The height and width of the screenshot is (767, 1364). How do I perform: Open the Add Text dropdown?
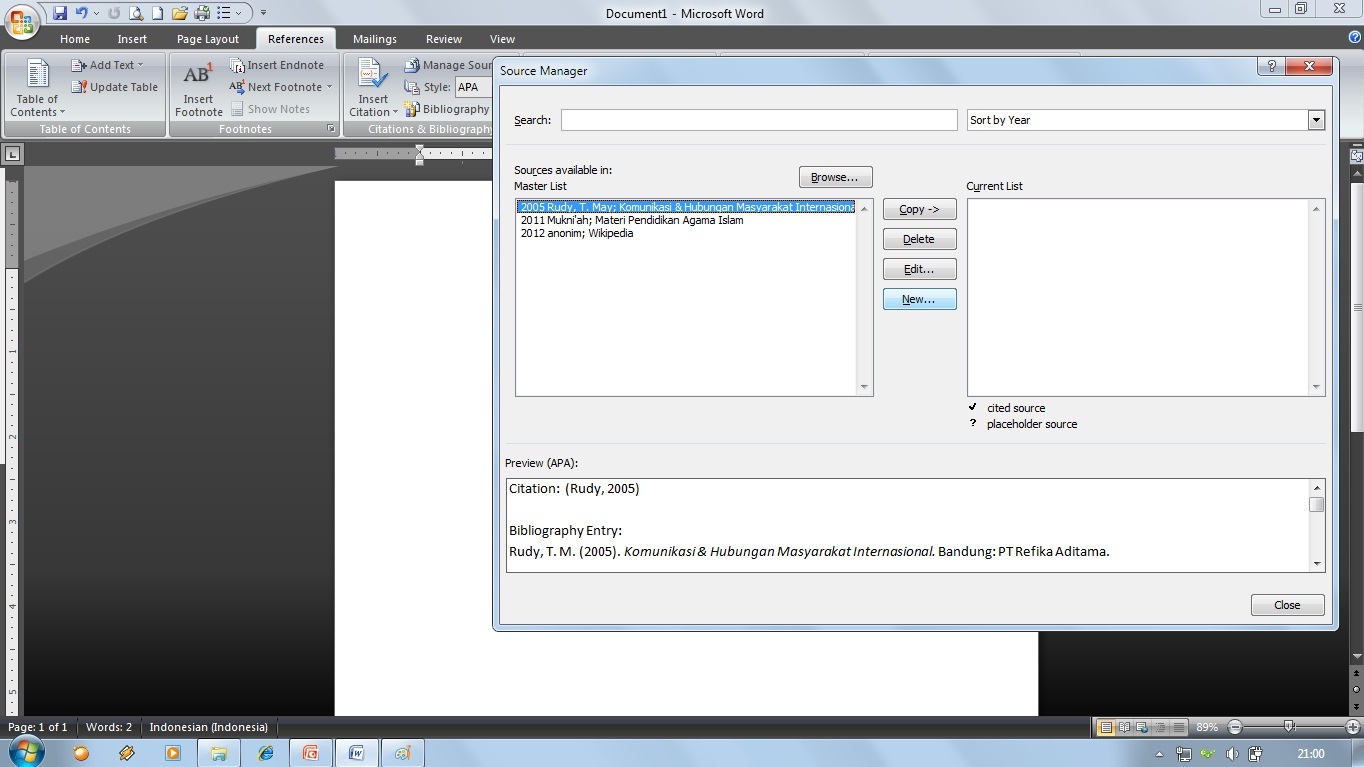140,66
